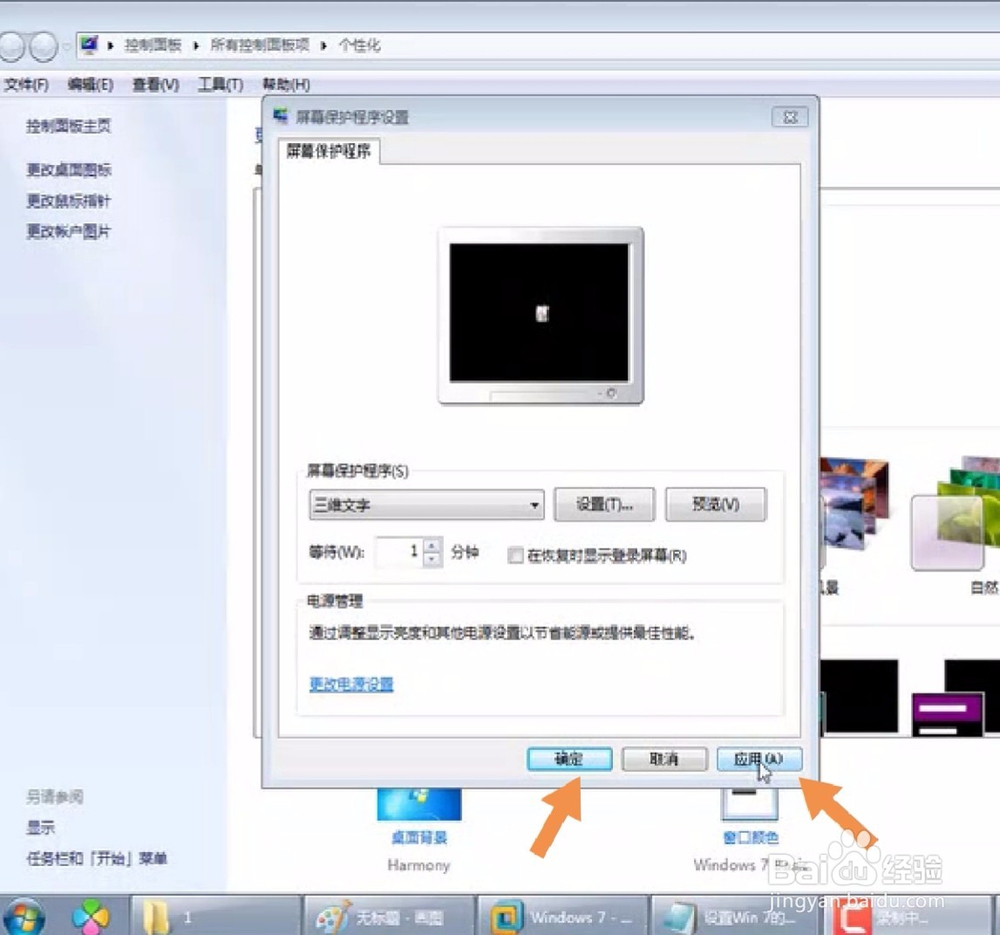Click the screensaver preview monitor image
1000x935 pixels.
(x=541, y=316)
